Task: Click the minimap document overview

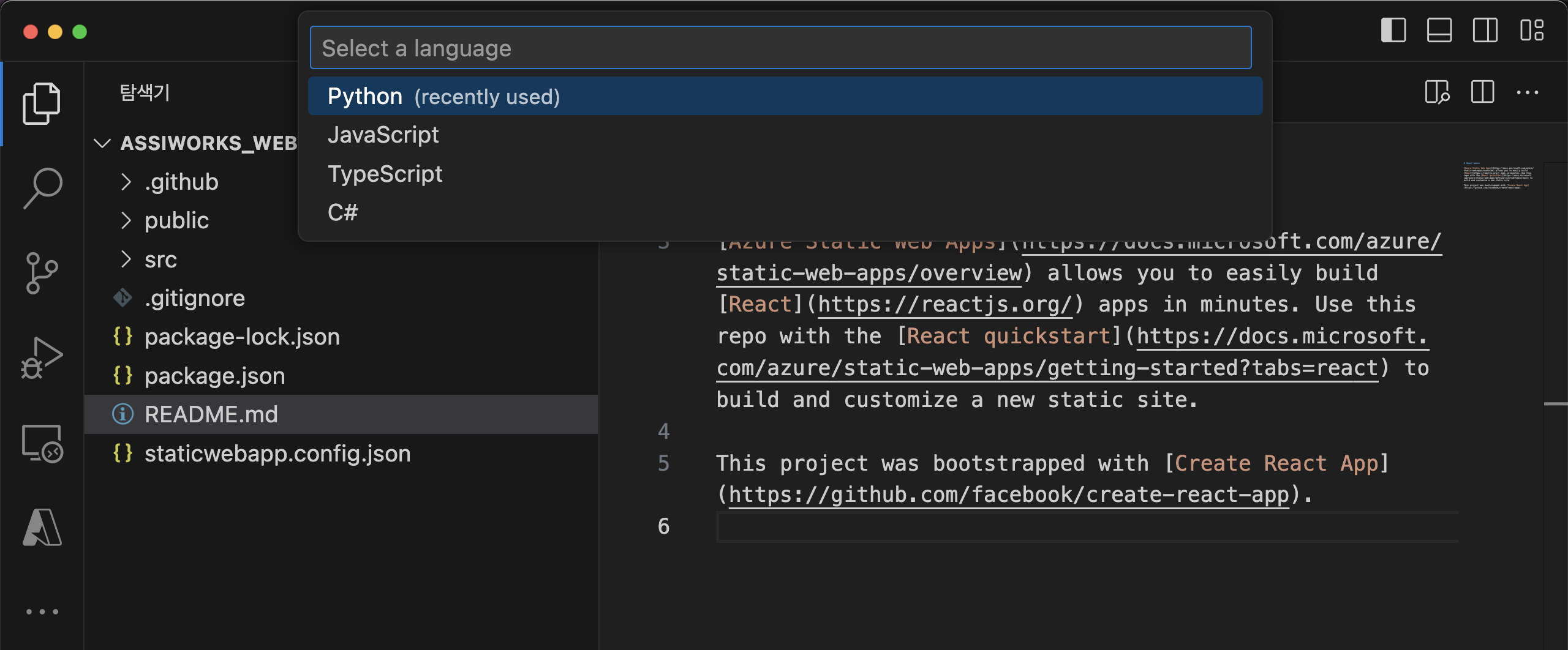Action: (1497, 177)
